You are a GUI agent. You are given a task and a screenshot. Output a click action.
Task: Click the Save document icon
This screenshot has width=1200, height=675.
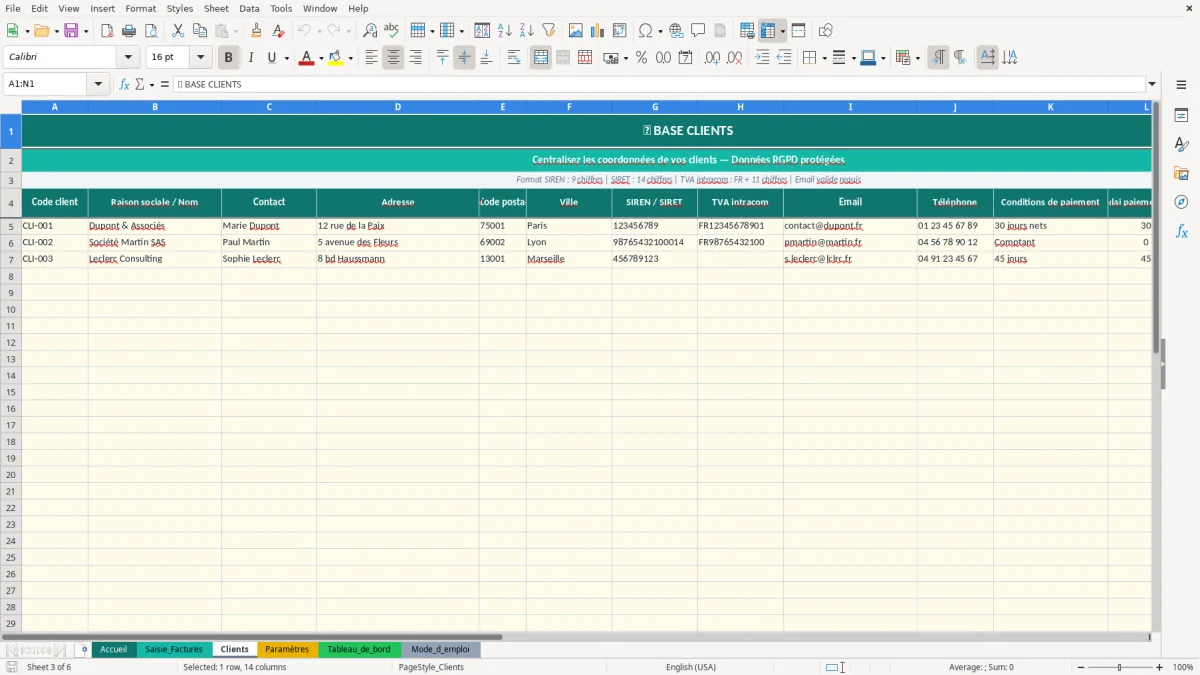tap(71, 31)
